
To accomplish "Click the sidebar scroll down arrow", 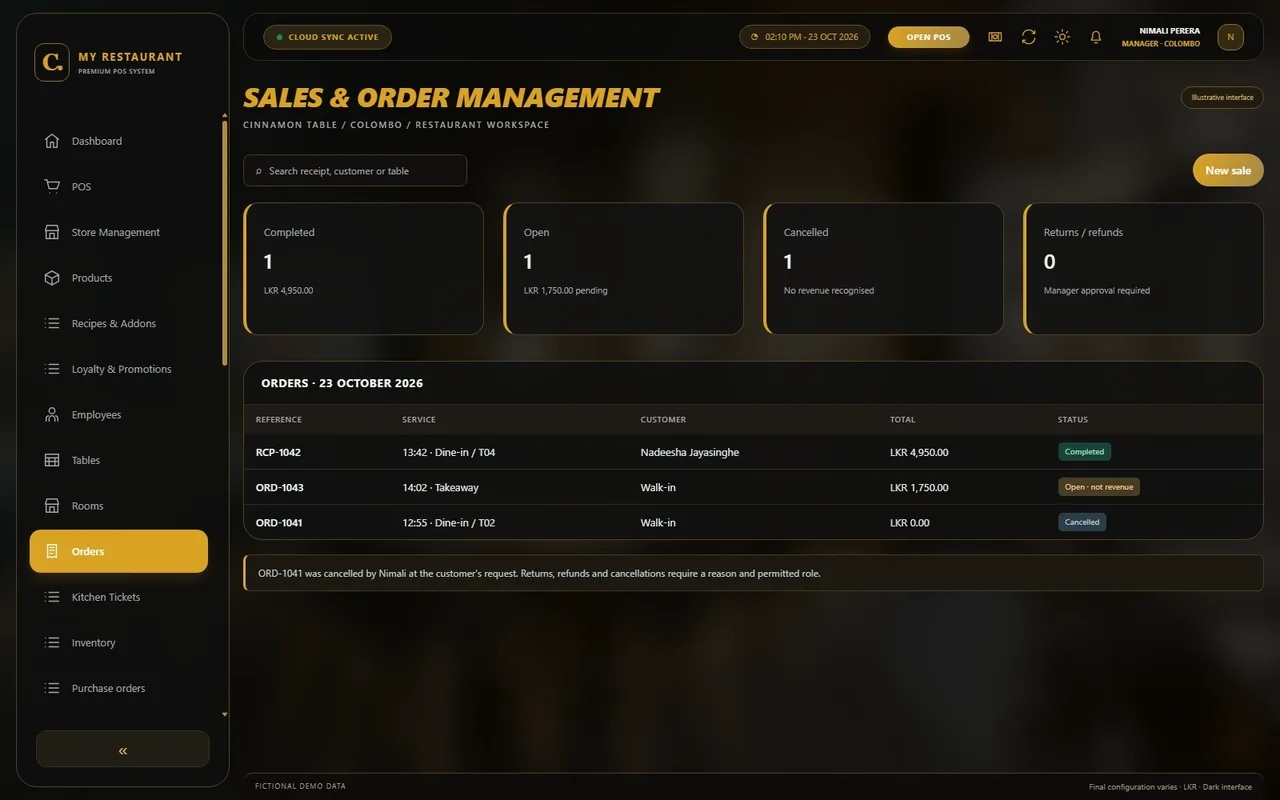I will 225,715.
